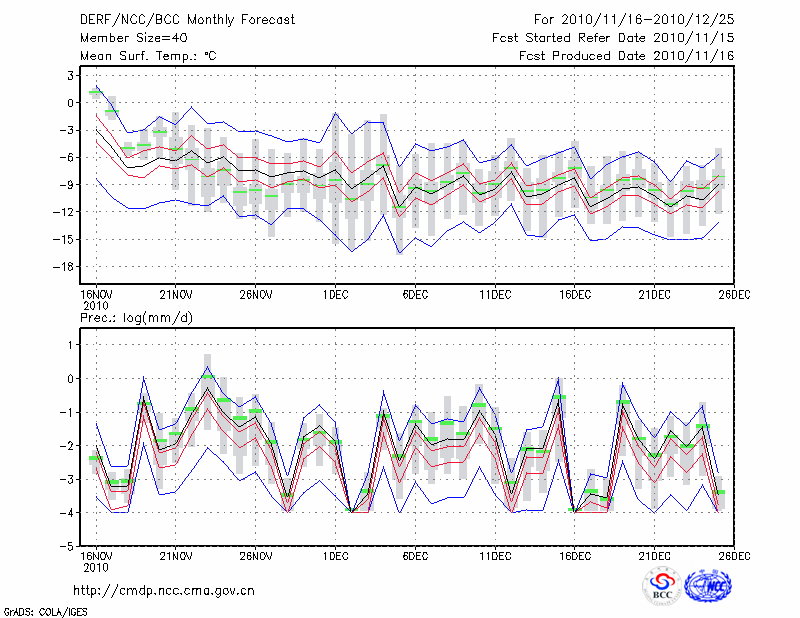The image size is (800, 618).
Task: Click the Fcst Started Refer Date line
Action: point(613,38)
